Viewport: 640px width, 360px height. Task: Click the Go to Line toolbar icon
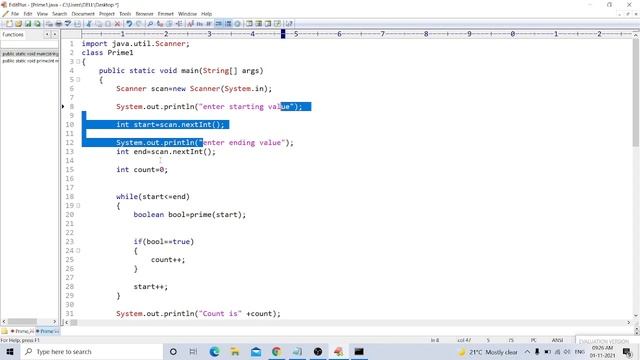(179, 24)
